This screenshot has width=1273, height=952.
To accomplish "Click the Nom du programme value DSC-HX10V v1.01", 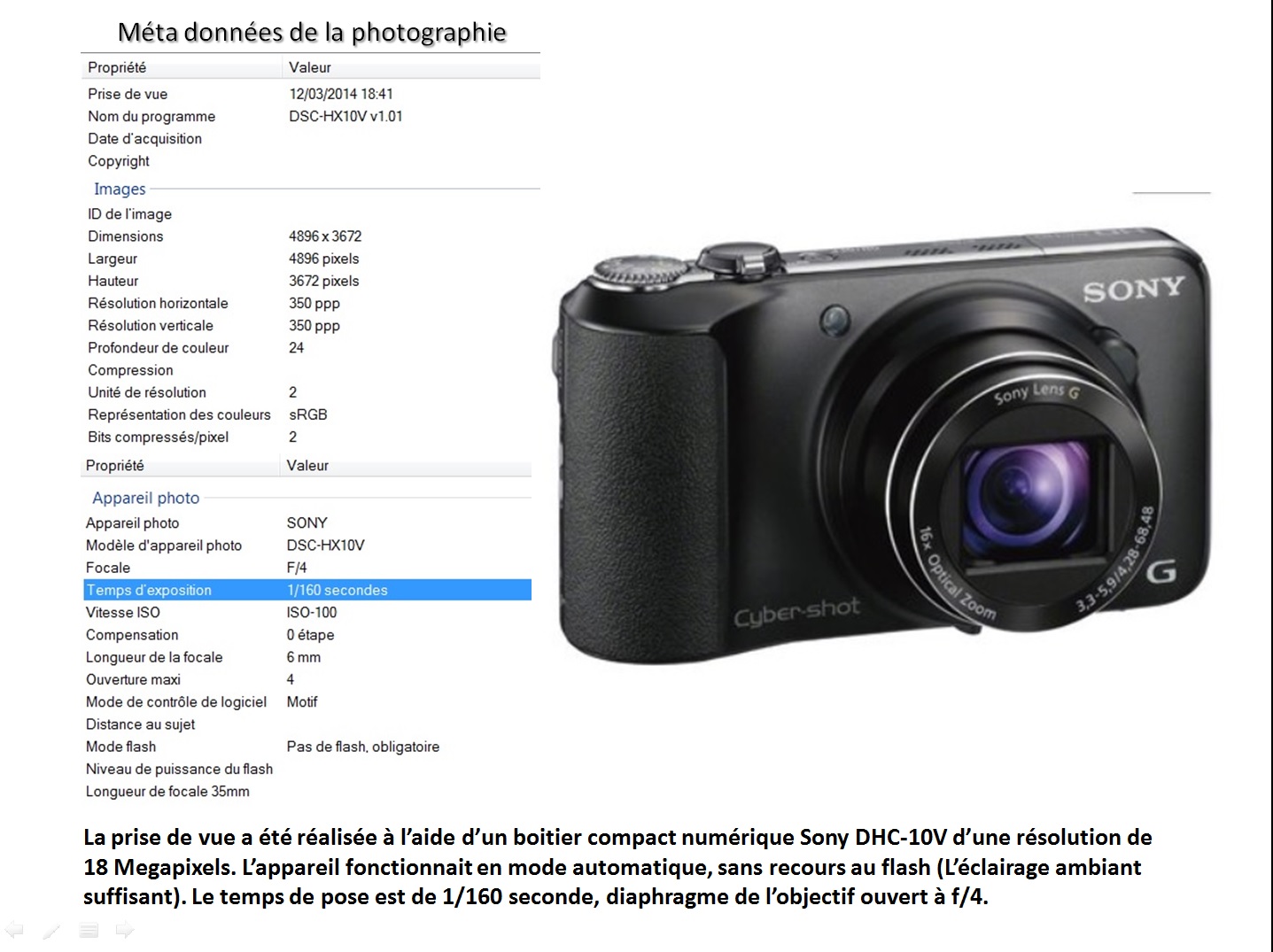I will click(345, 116).
